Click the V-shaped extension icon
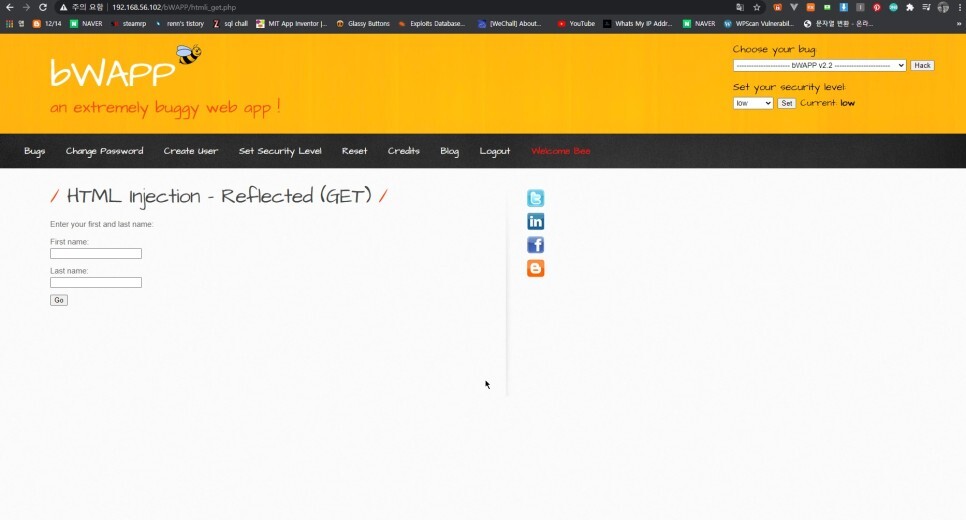This screenshot has width=966, height=520. click(794, 7)
